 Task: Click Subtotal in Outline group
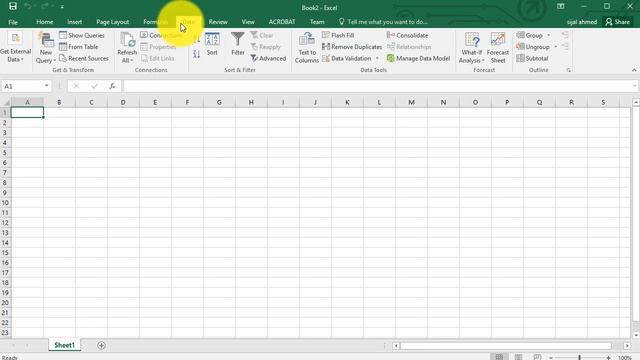tap(532, 58)
